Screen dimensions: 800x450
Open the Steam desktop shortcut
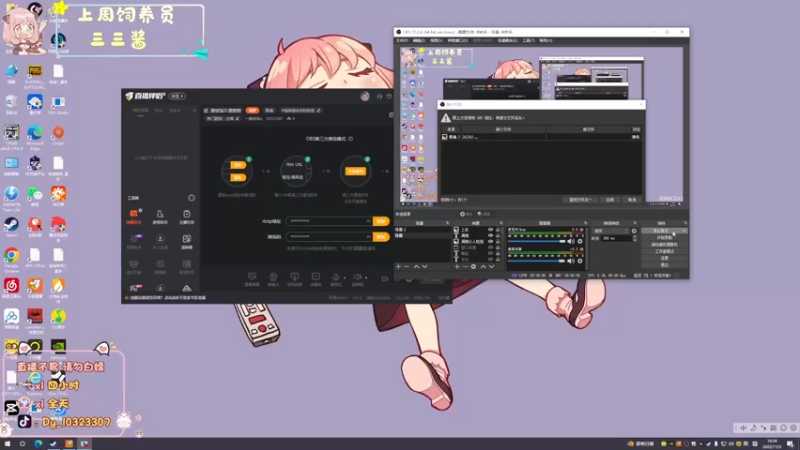11,227
